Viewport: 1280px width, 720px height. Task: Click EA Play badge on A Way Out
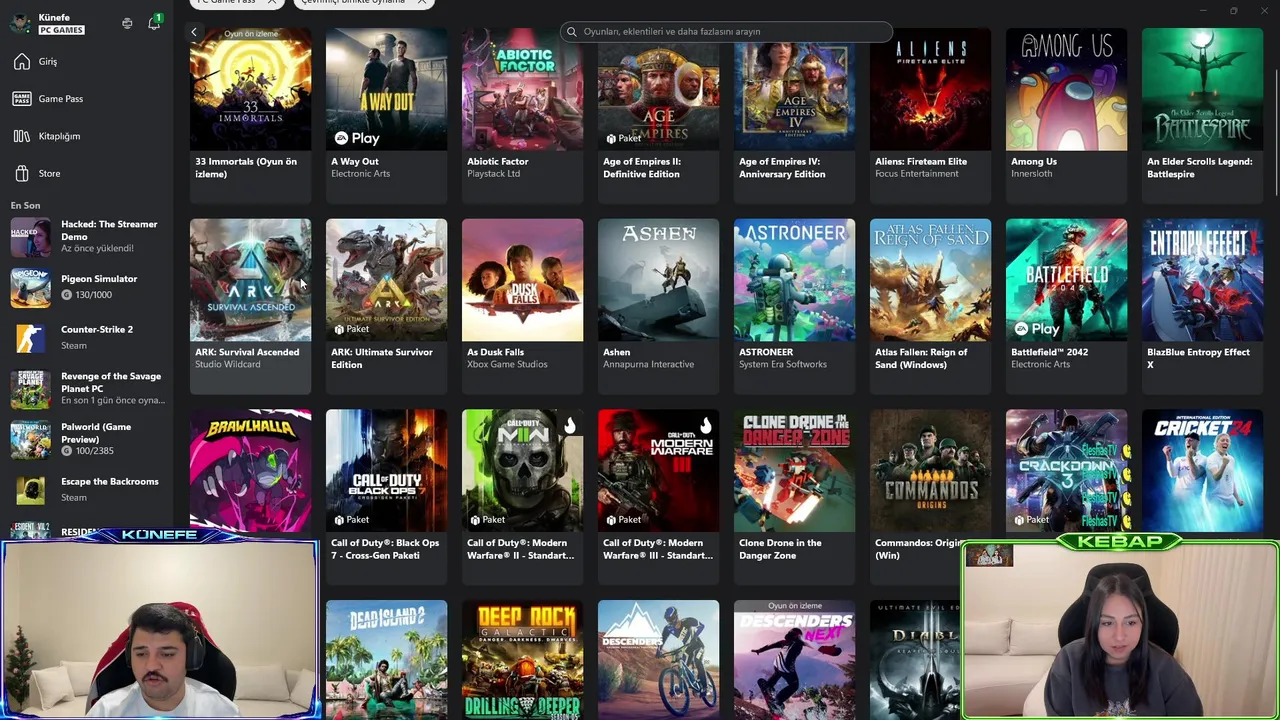tap(357, 138)
